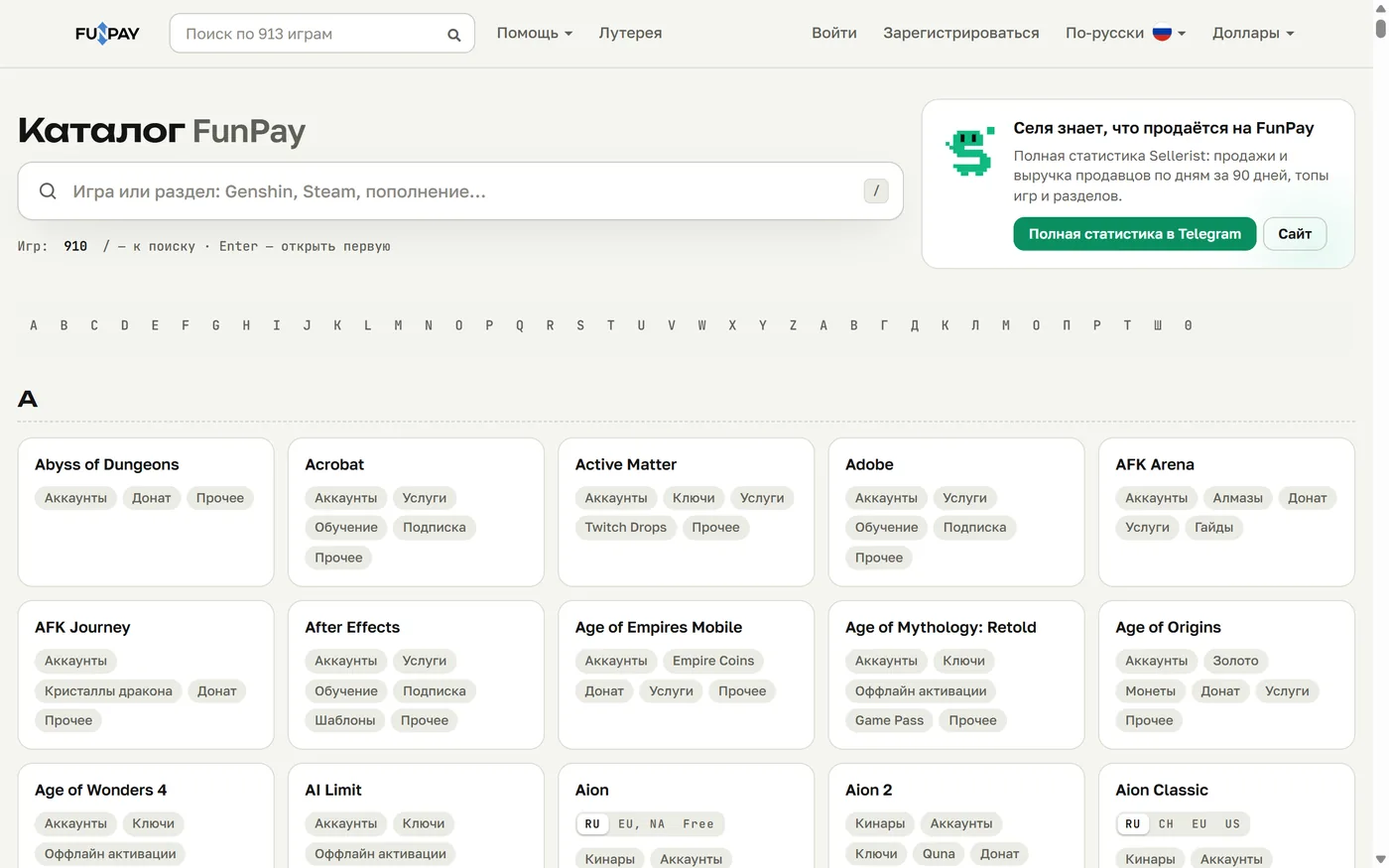1389x868 pixels.
Task: Click the vertical page scrollbar
Action: [x=1380, y=434]
